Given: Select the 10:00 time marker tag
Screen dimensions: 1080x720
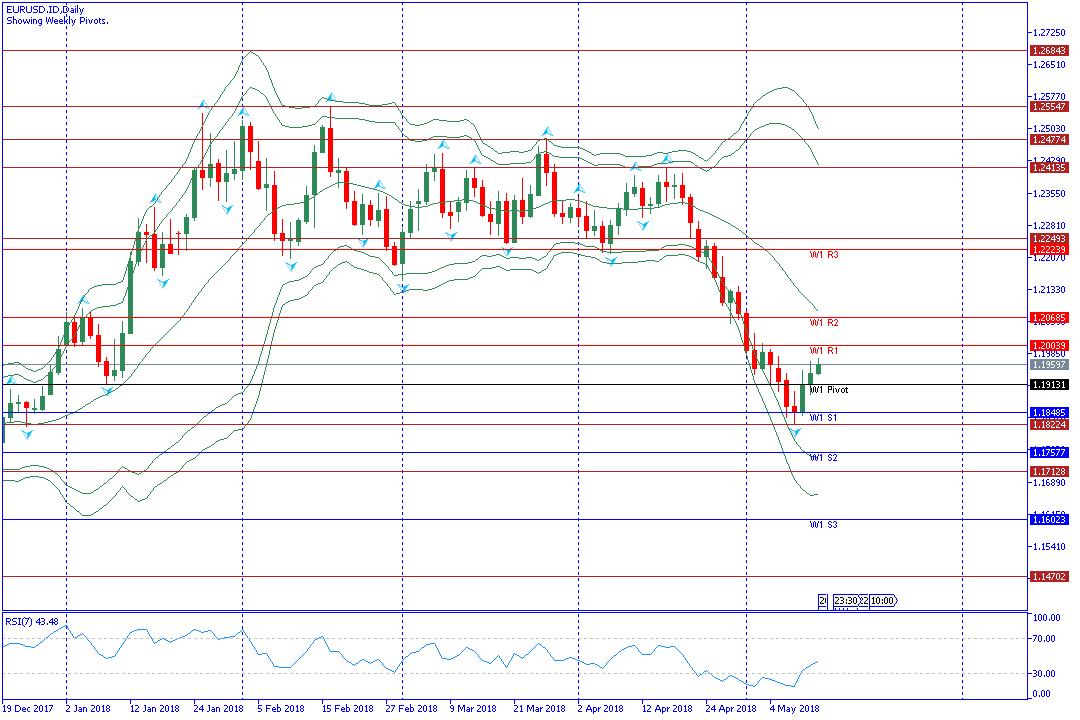Looking at the screenshot, I should click(883, 601).
